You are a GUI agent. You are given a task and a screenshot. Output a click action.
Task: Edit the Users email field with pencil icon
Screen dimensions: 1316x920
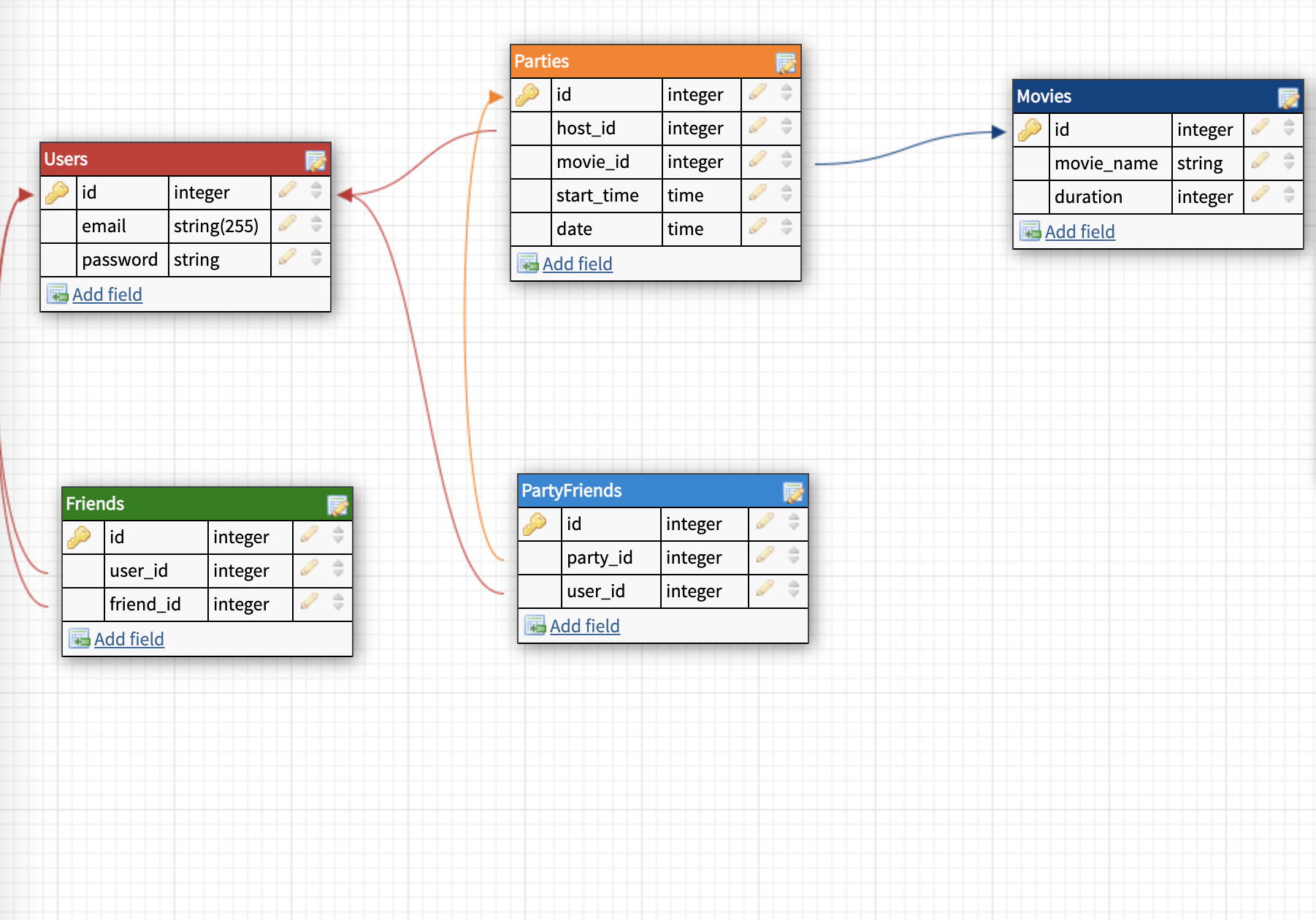point(288,223)
